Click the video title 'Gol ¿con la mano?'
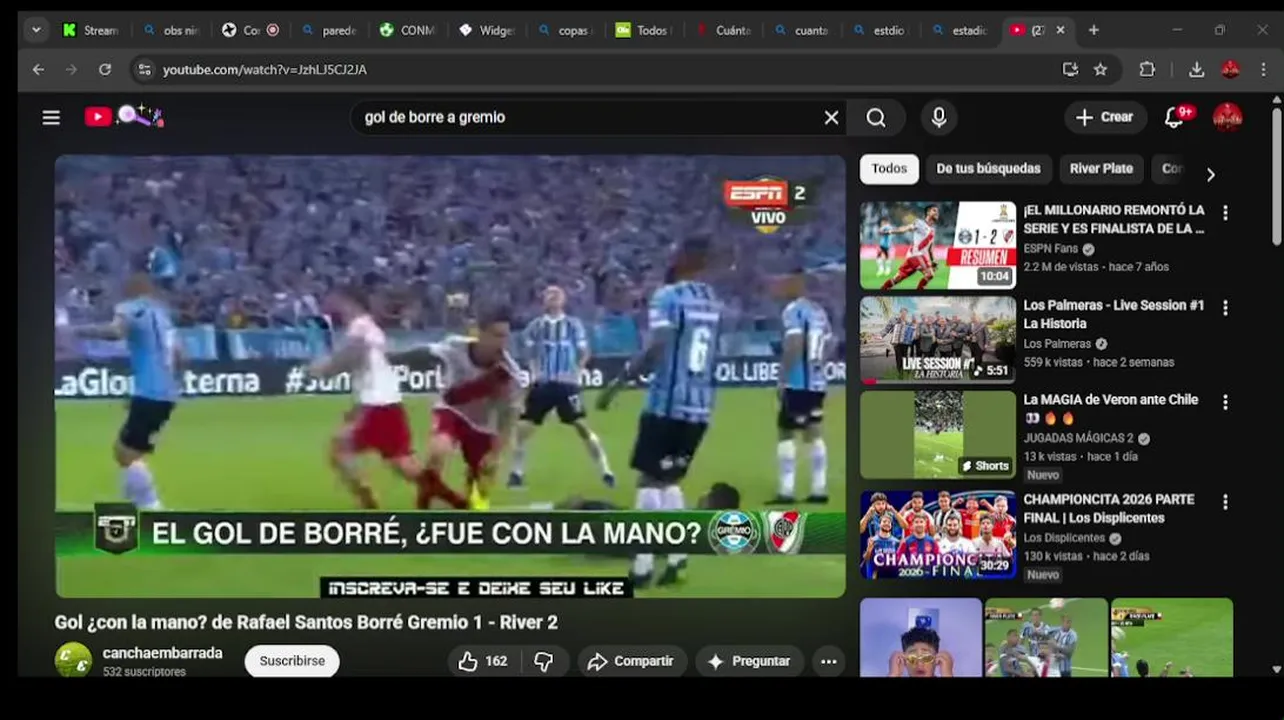1284x720 pixels. [x=306, y=622]
